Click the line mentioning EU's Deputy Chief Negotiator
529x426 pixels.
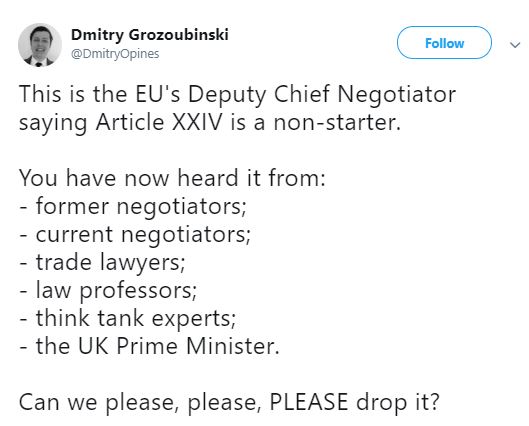(238, 95)
